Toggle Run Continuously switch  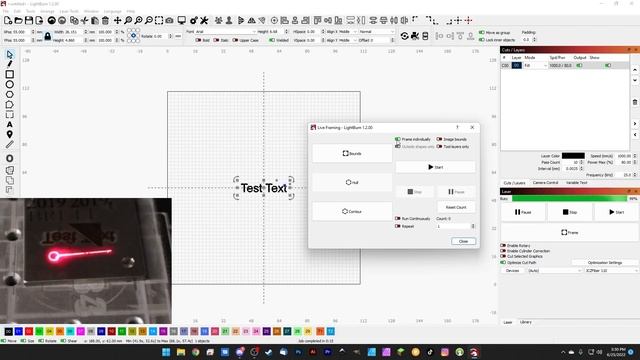click(398, 219)
